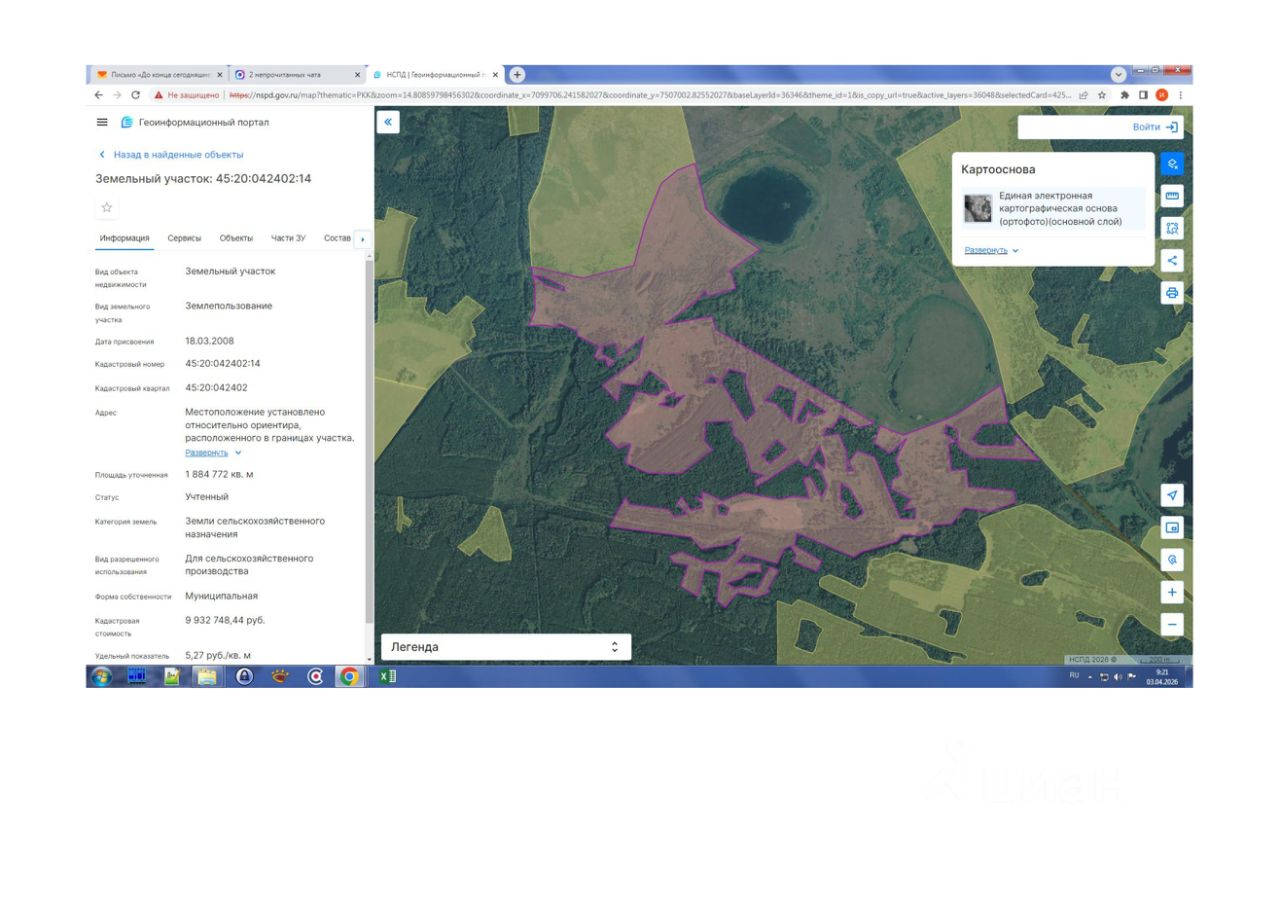This screenshot has width=1280, height=906.
Task: Share the current map view
Action: point(1172,260)
